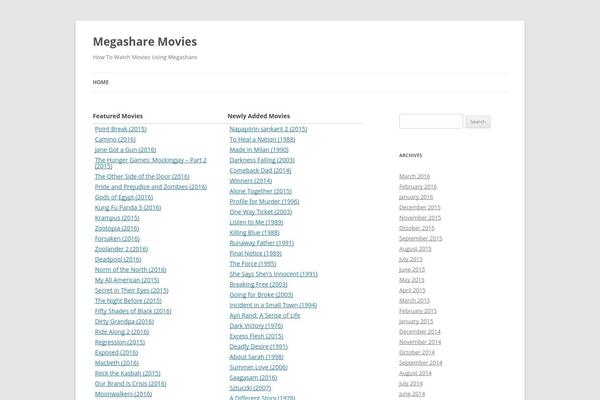Screen dimensions: 600x400
Task: Open Profile for Murder (1996)
Action: click(264, 201)
